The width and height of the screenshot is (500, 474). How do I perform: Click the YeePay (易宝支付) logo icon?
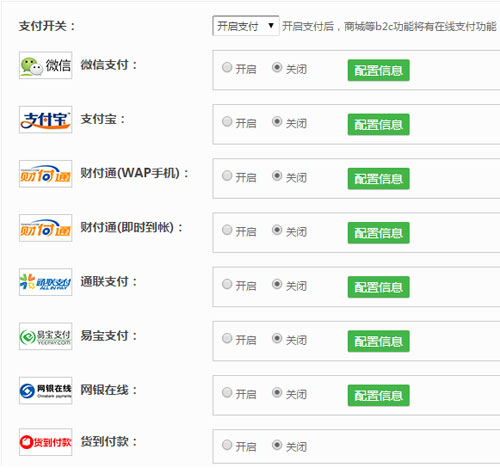[45, 336]
